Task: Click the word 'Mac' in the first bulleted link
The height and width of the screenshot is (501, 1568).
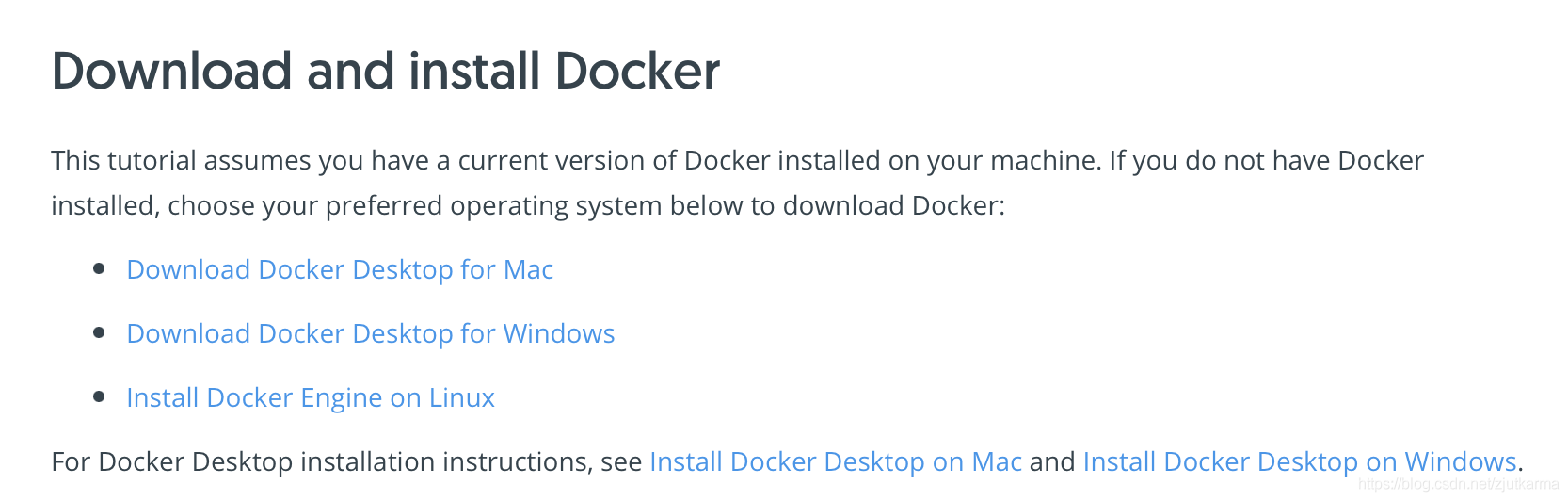Action: pos(529,270)
